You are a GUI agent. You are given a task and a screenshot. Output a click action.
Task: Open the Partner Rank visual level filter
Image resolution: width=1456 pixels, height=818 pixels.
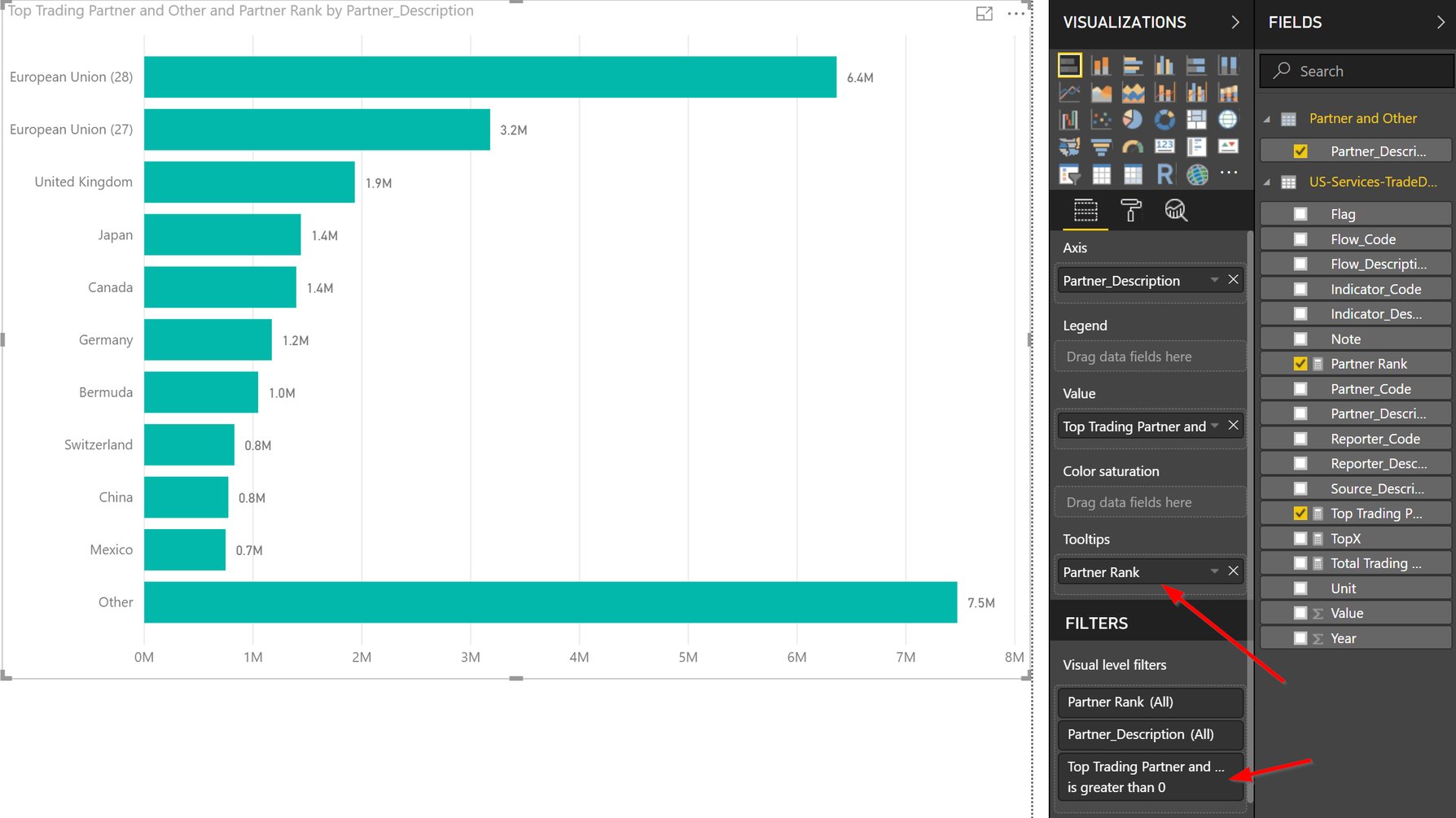(x=1150, y=702)
